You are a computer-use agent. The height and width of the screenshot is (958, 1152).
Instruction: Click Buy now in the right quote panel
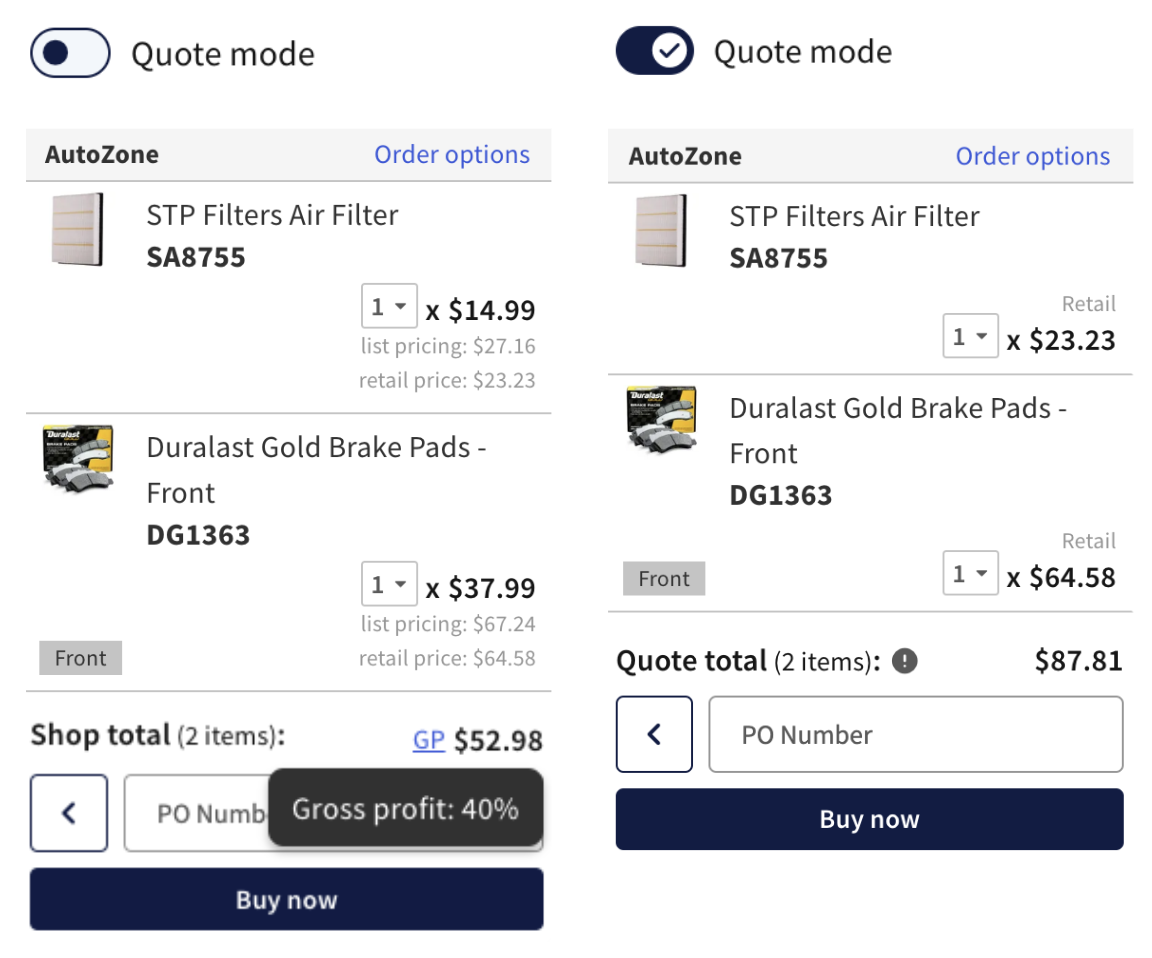(869, 819)
